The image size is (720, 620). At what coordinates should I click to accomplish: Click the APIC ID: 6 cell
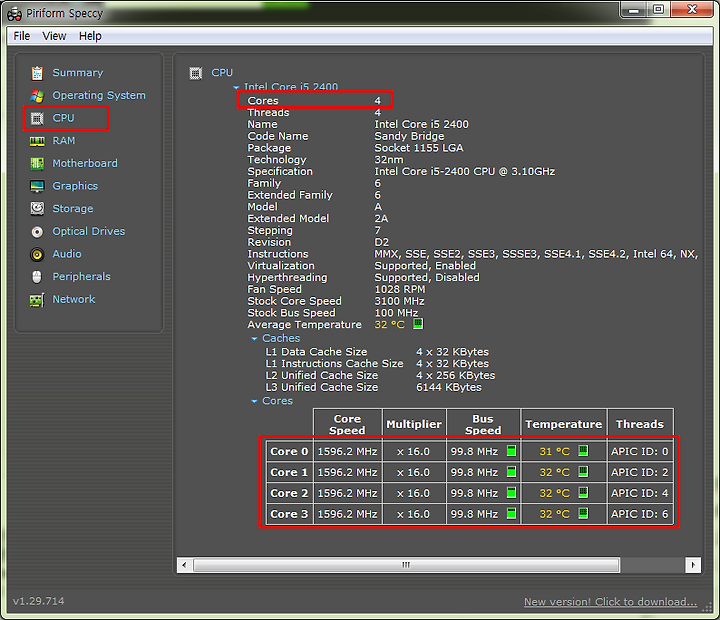click(640, 514)
